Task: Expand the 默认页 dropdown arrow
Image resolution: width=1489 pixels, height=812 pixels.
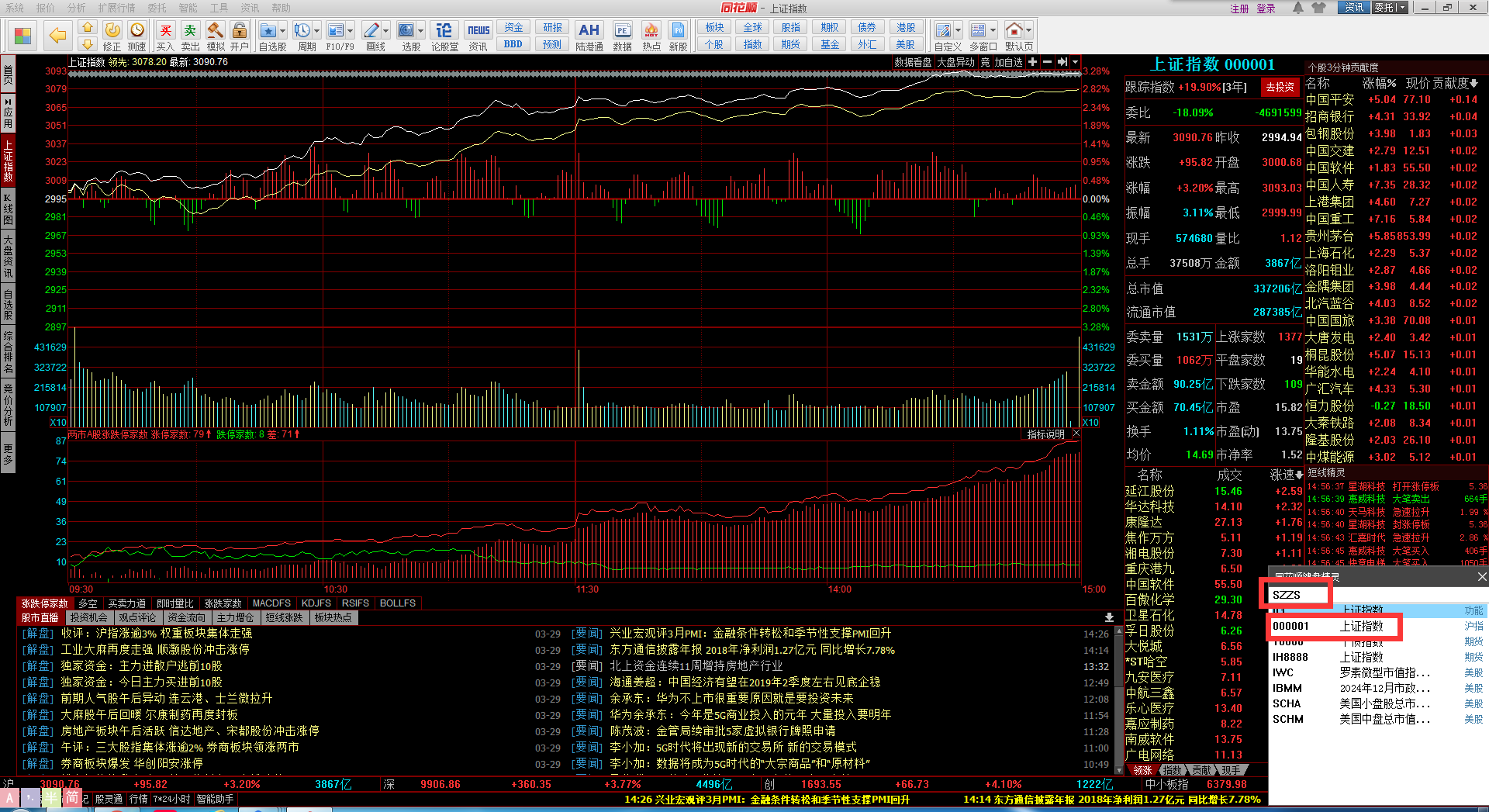Action: 1029,31
